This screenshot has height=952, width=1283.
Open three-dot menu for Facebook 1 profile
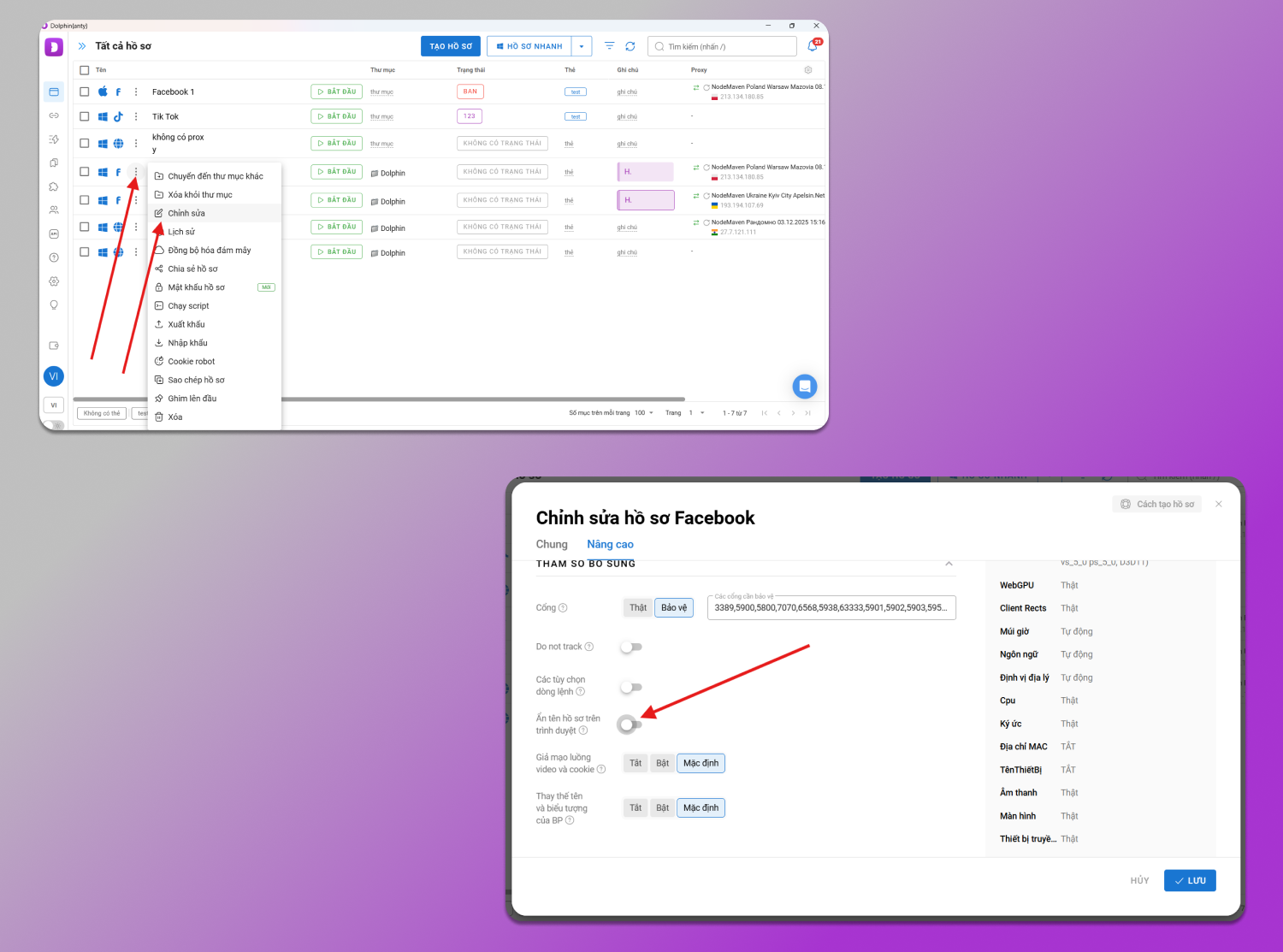coord(136,92)
